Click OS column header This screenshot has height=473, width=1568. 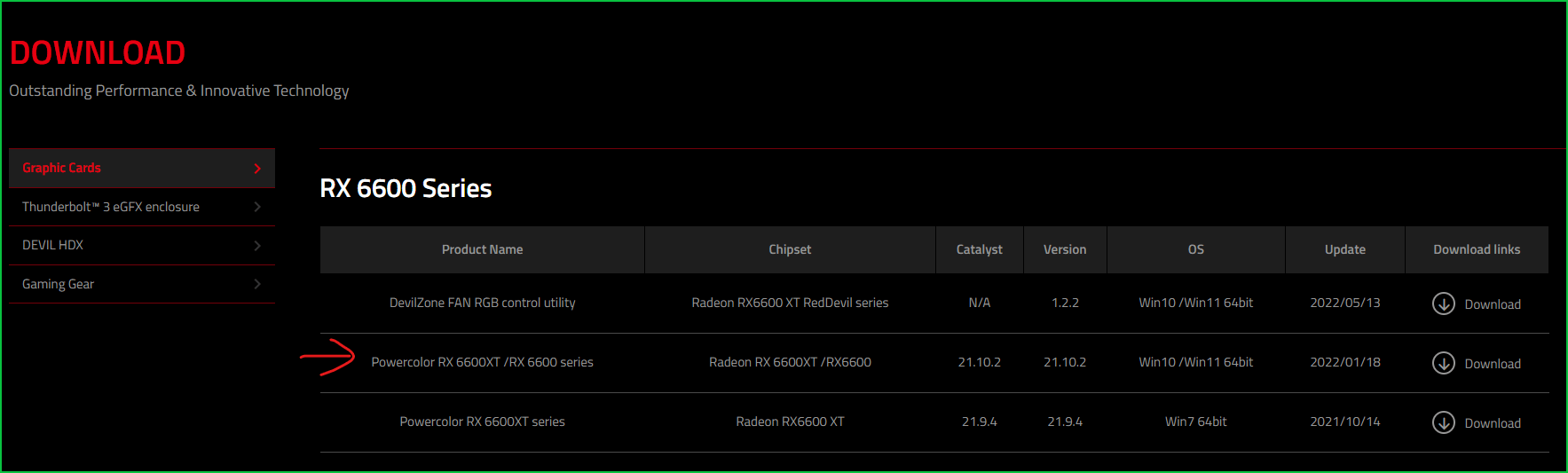pyautogui.click(x=1196, y=249)
